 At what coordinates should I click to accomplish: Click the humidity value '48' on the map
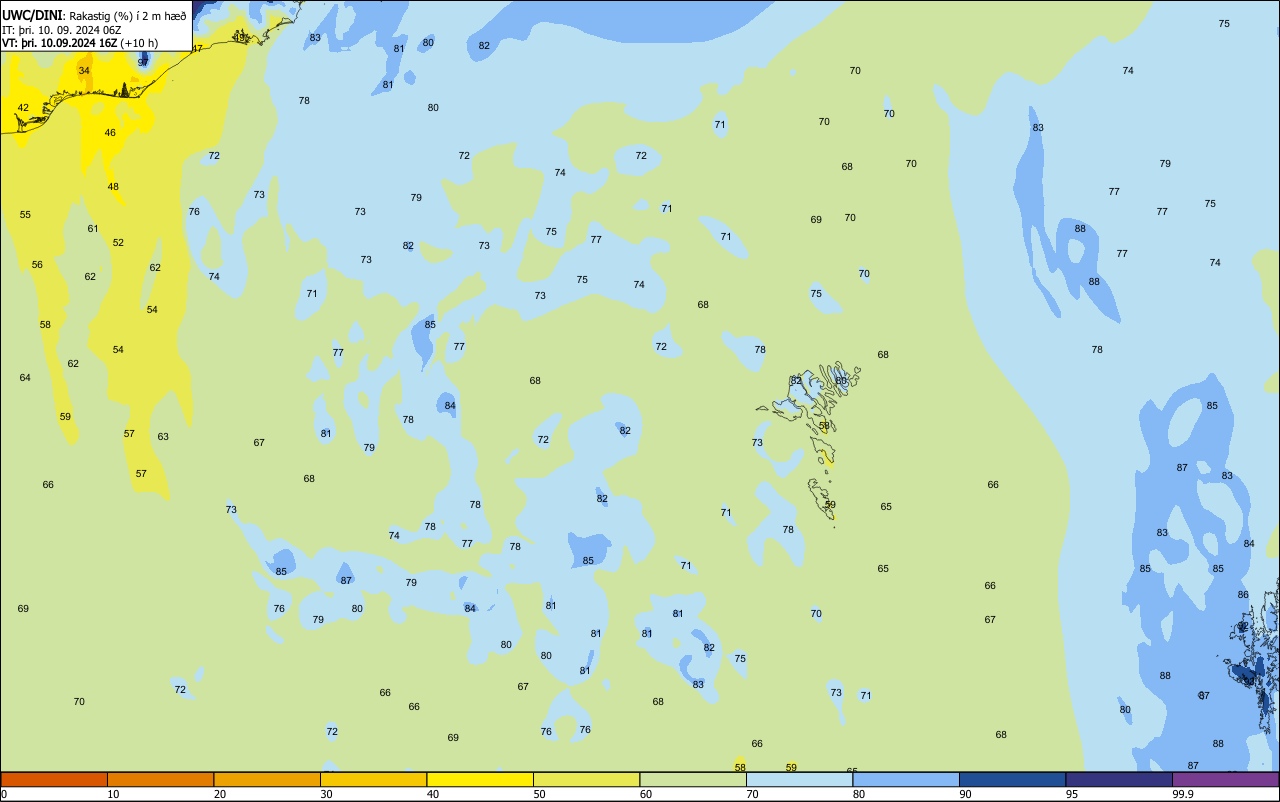113,186
